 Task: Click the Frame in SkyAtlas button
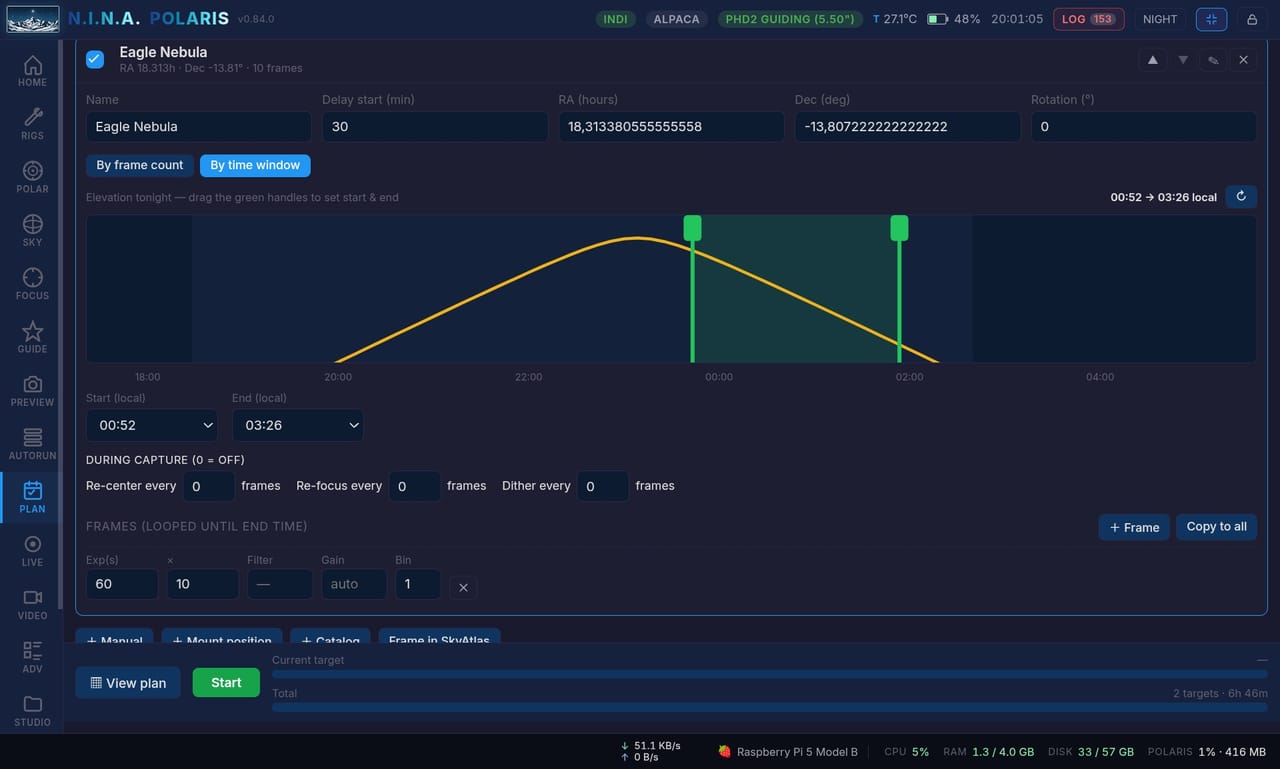pyautogui.click(x=439, y=637)
